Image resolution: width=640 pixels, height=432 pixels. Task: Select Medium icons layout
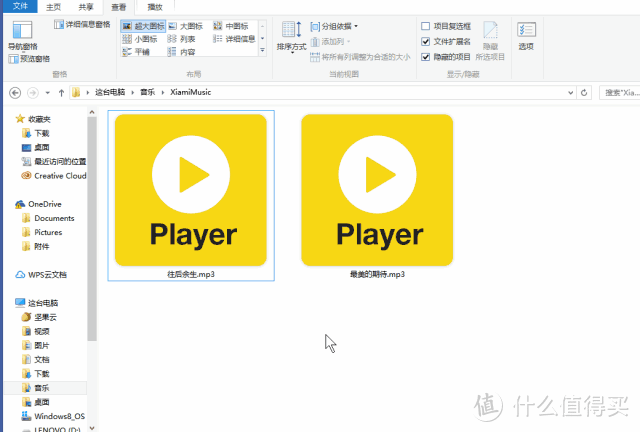tap(231, 26)
